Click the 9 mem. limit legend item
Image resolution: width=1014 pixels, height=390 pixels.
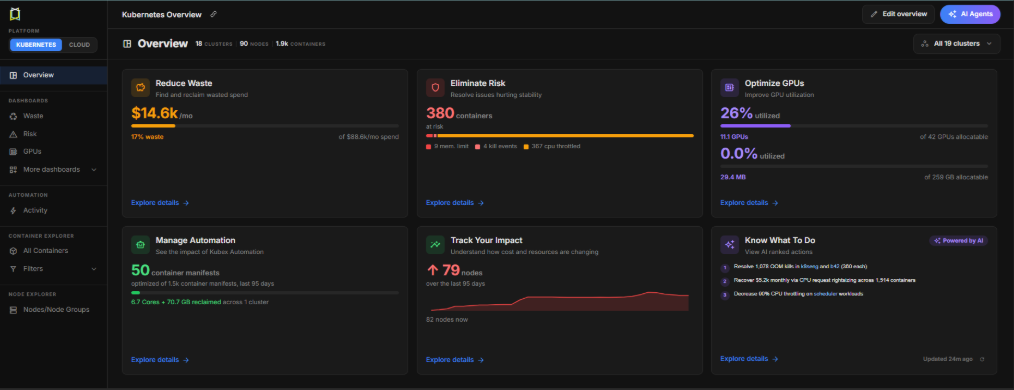click(448, 147)
